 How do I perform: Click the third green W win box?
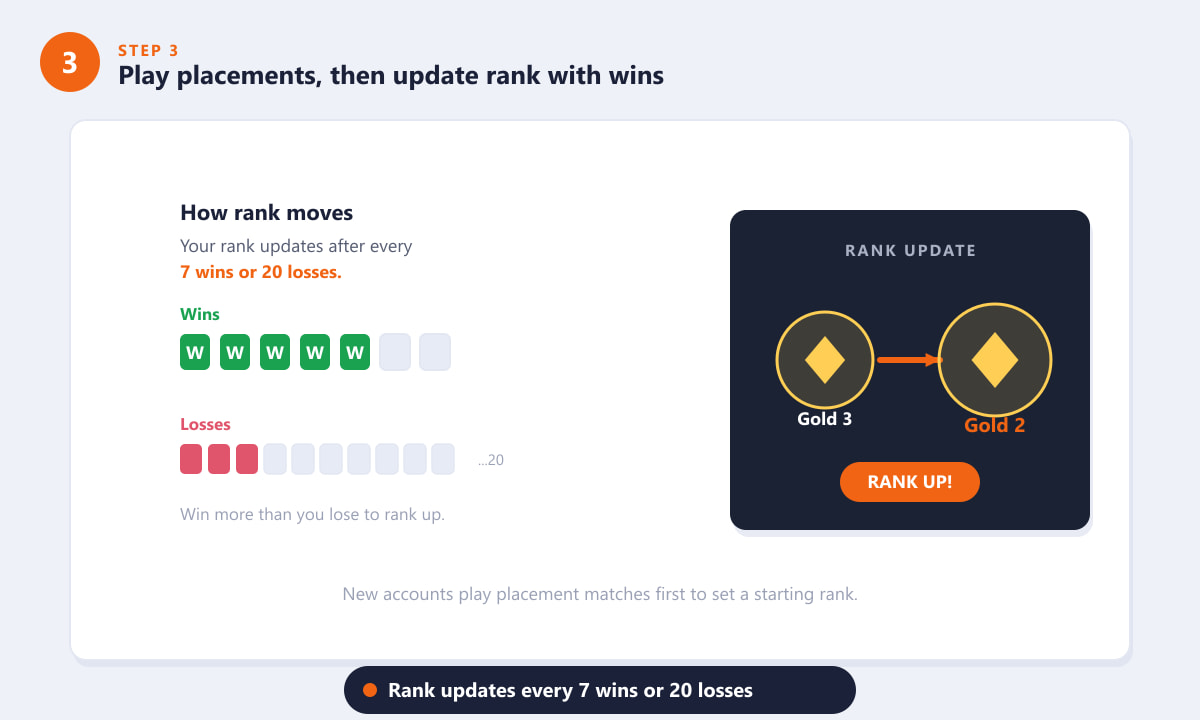tap(275, 352)
